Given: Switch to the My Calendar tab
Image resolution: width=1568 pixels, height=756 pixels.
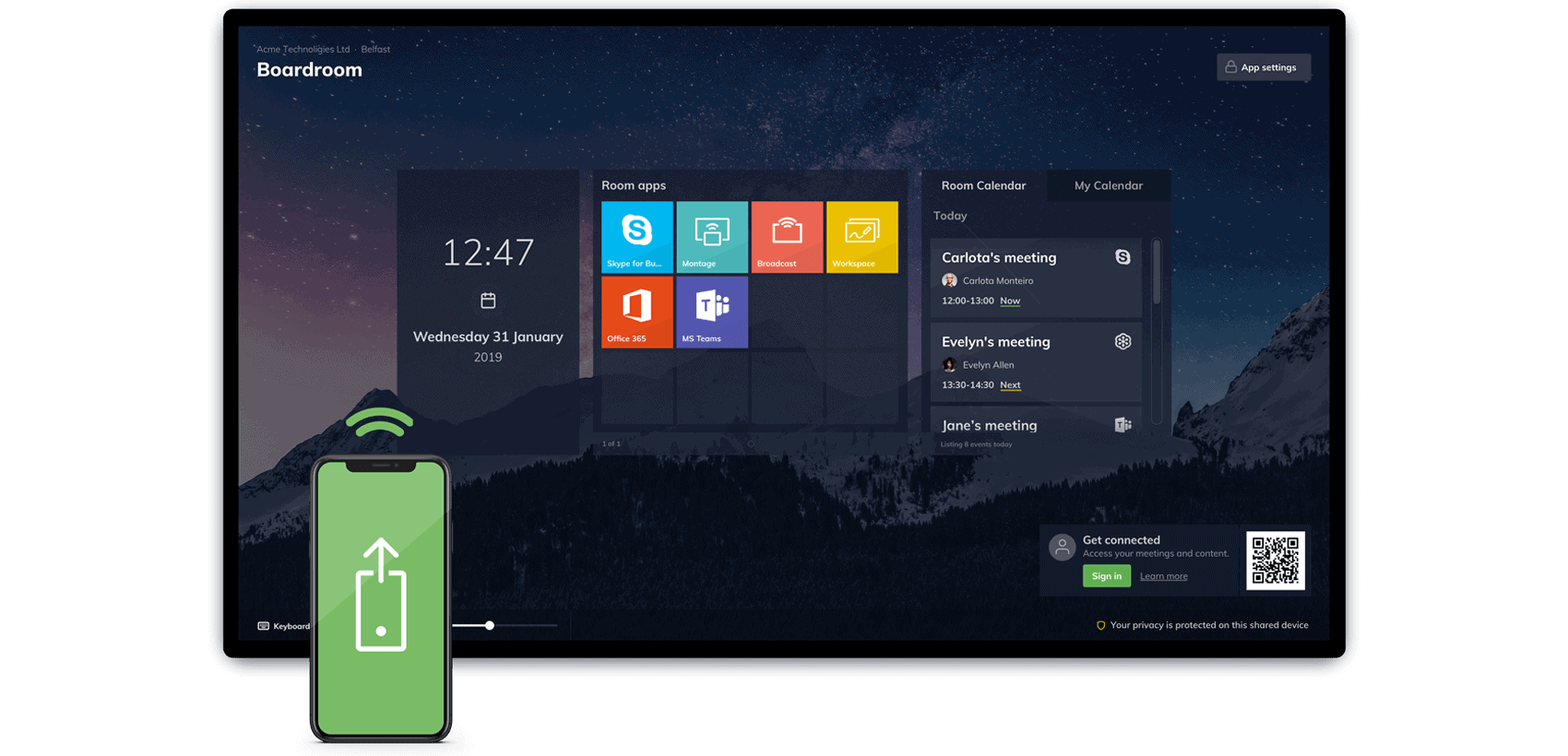Looking at the screenshot, I should point(1109,185).
